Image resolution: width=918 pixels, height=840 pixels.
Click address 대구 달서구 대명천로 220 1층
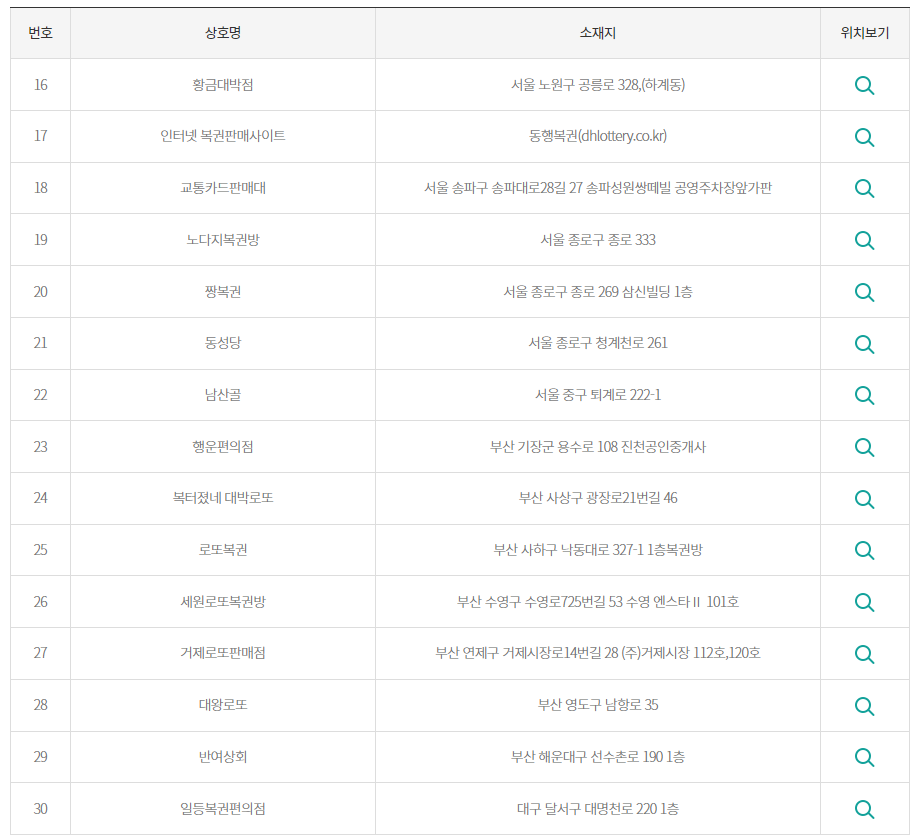[x=598, y=809]
